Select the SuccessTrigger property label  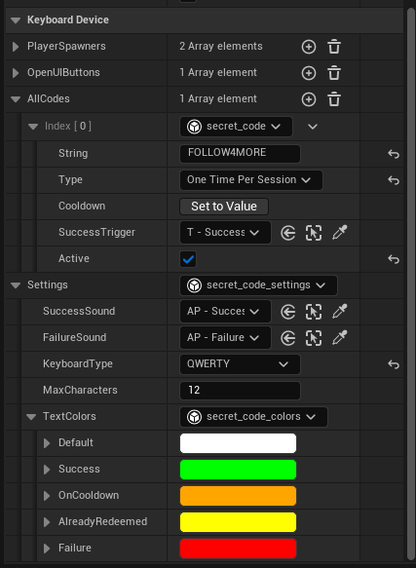click(97, 232)
